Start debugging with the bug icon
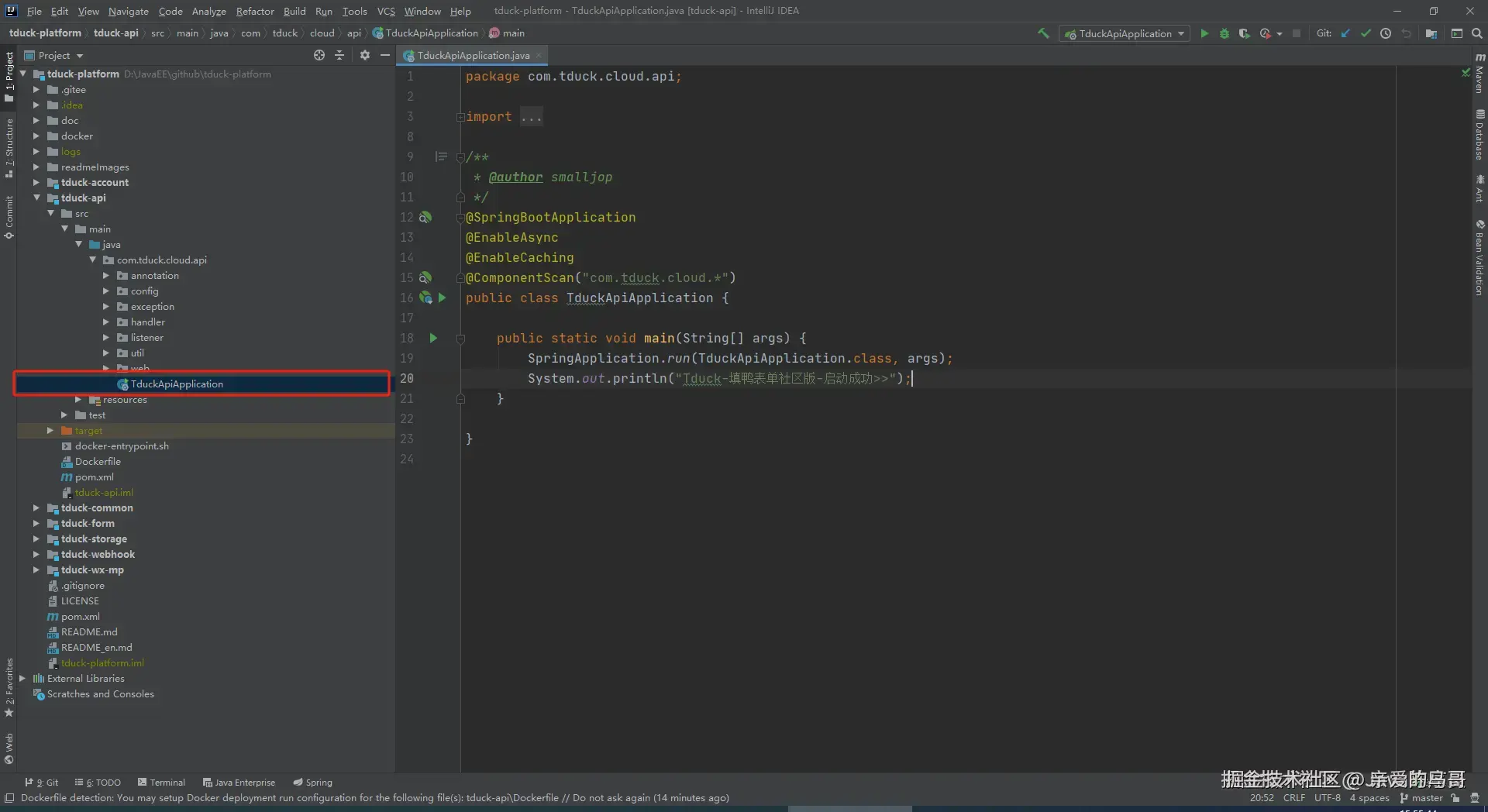 tap(1224, 33)
